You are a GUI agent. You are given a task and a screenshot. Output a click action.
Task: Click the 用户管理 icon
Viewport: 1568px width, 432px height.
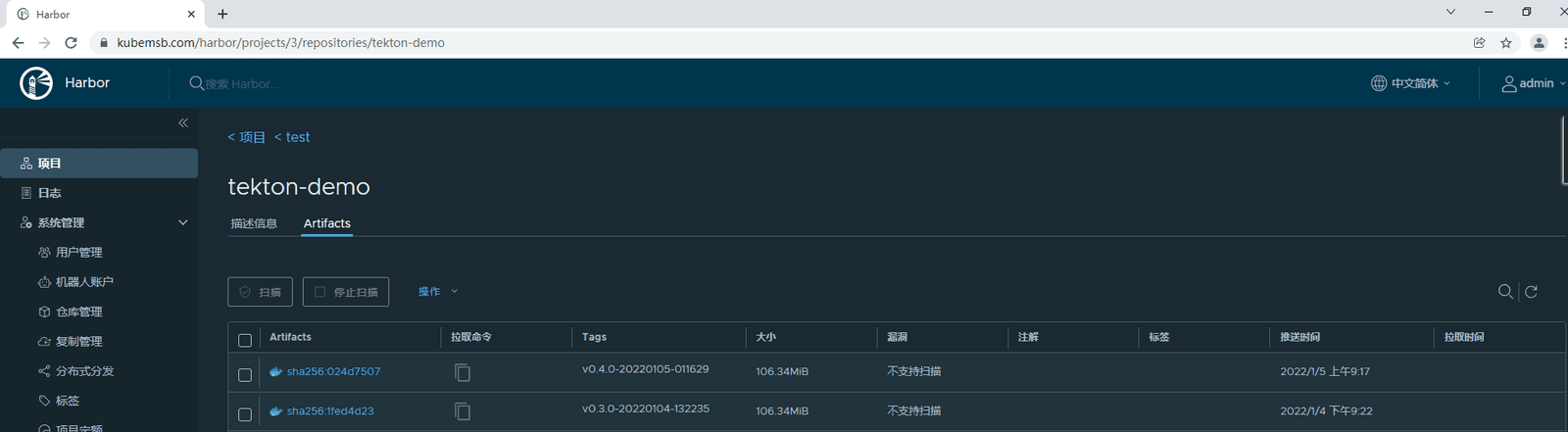44,252
